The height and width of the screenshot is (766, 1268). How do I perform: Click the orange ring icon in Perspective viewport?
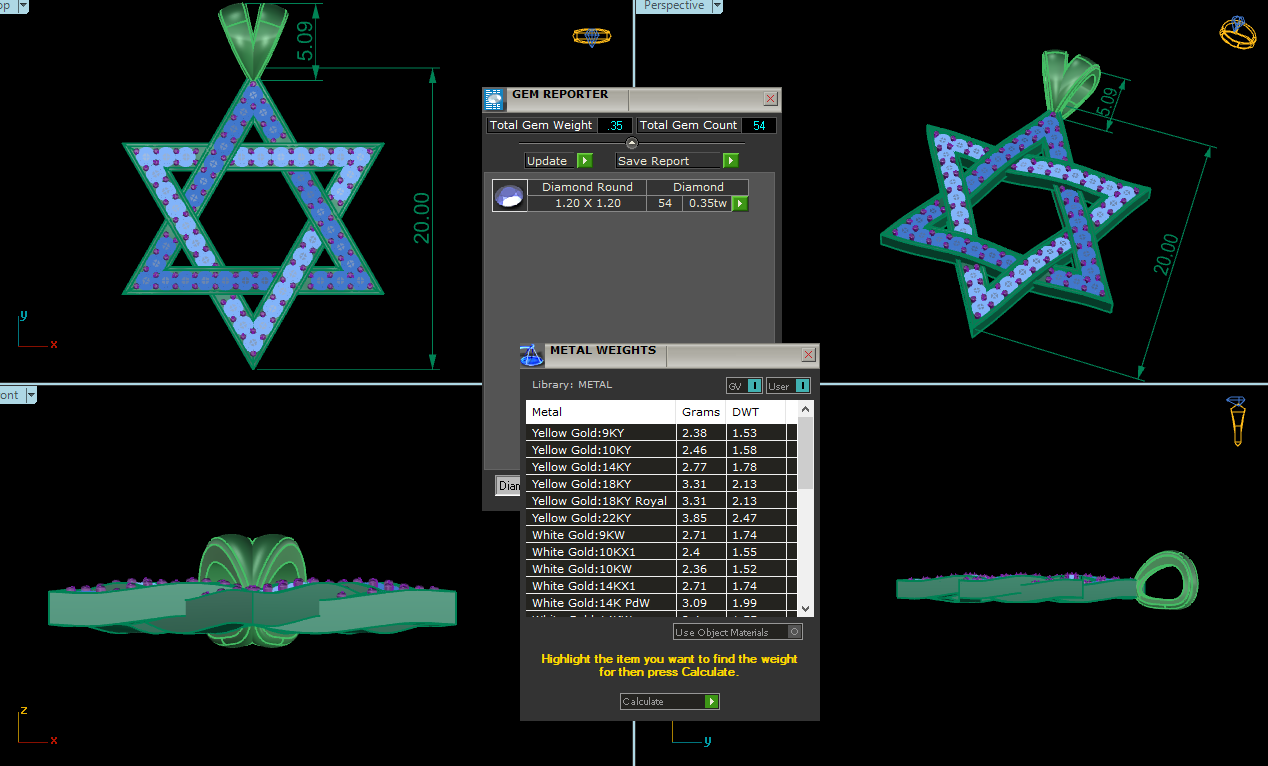click(x=1237, y=33)
